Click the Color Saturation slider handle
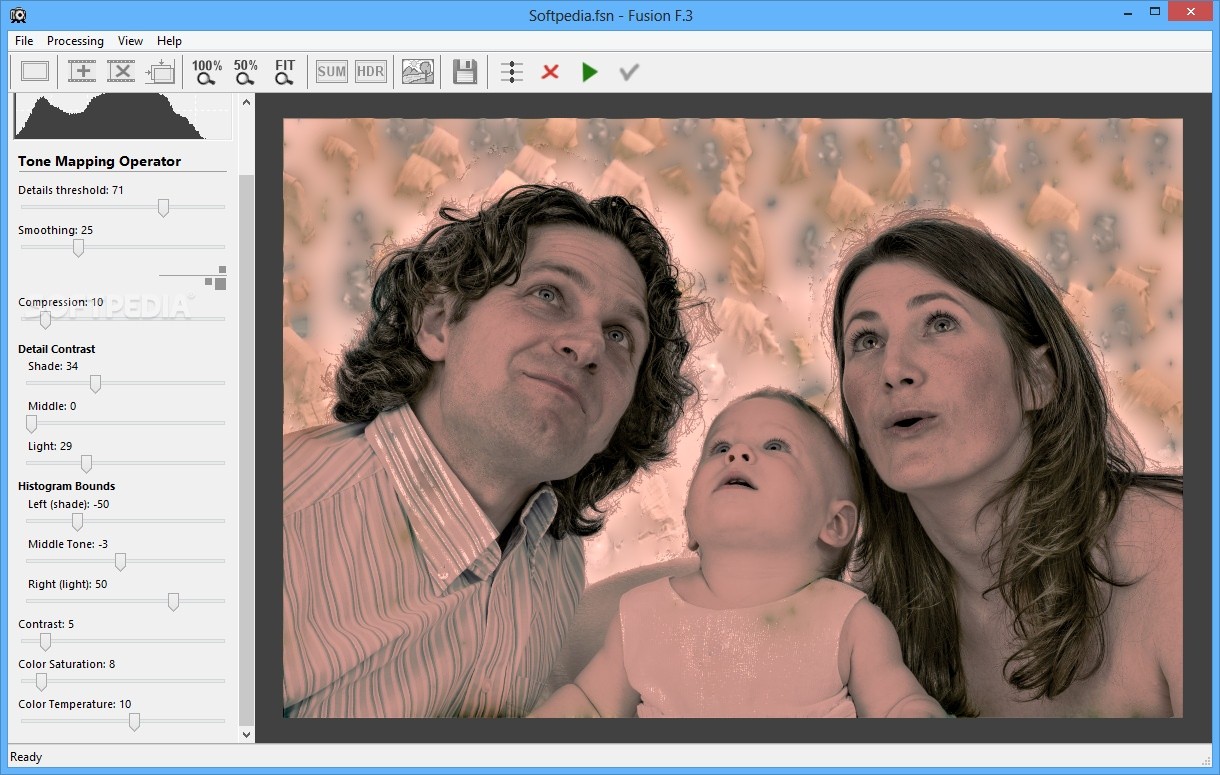Image resolution: width=1220 pixels, height=775 pixels. point(41,681)
